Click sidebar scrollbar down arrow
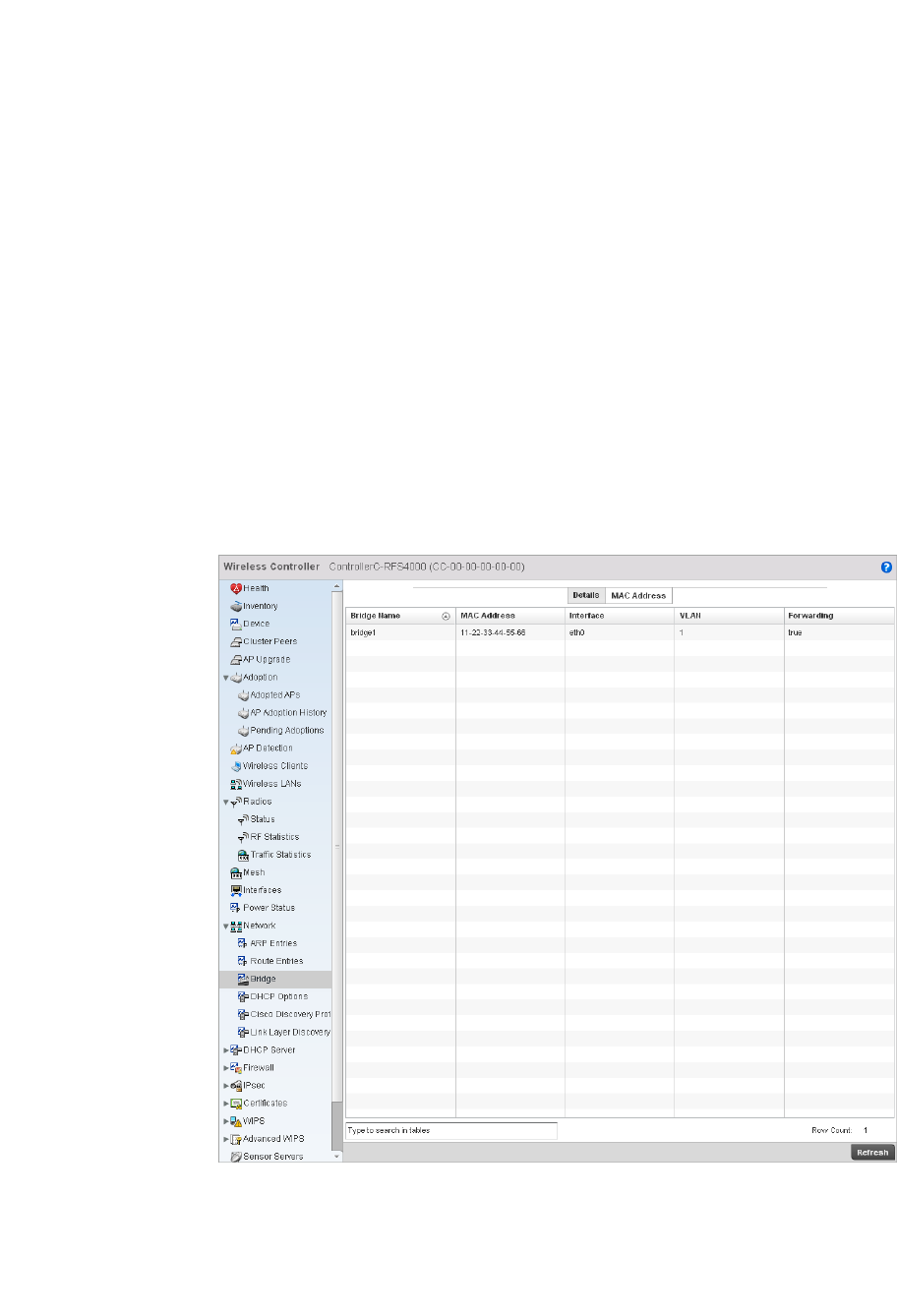The width and height of the screenshot is (897, 1316). click(x=337, y=1157)
